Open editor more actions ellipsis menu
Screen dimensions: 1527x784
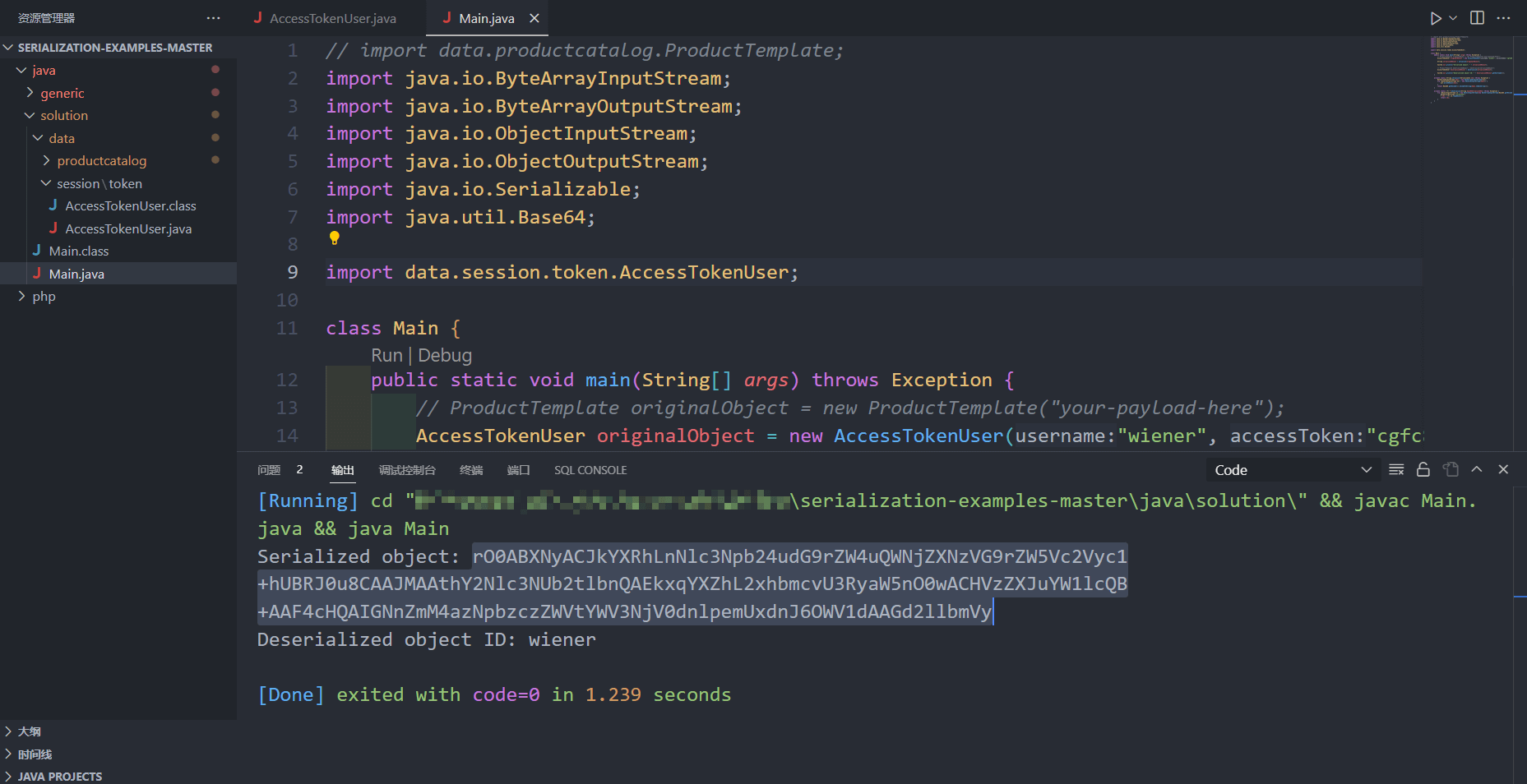1503,18
